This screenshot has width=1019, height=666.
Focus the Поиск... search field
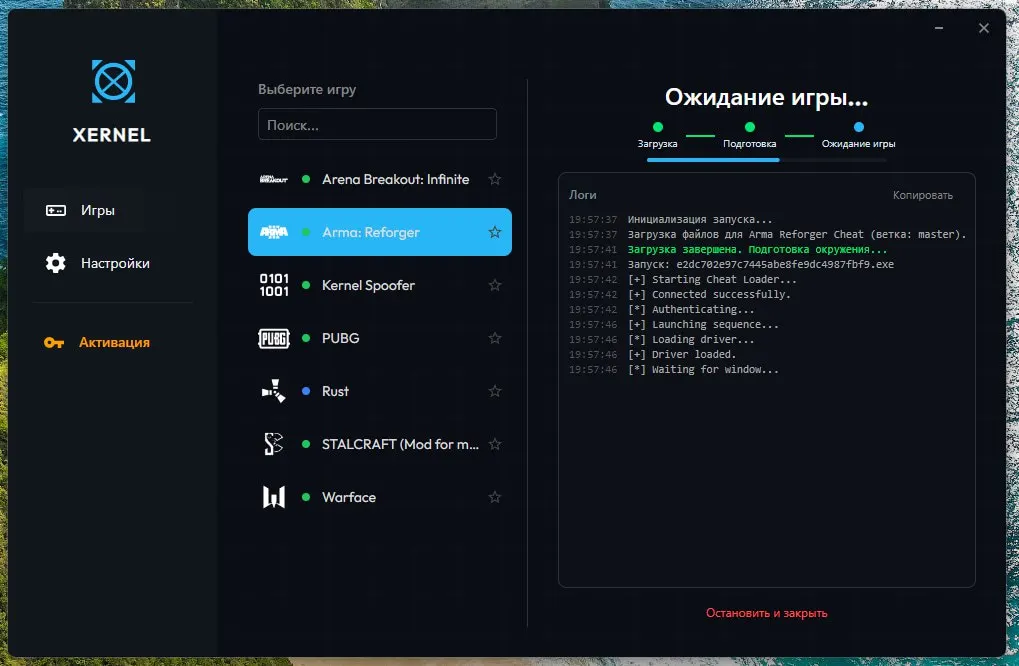pyautogui.click(x=378, y=124)
